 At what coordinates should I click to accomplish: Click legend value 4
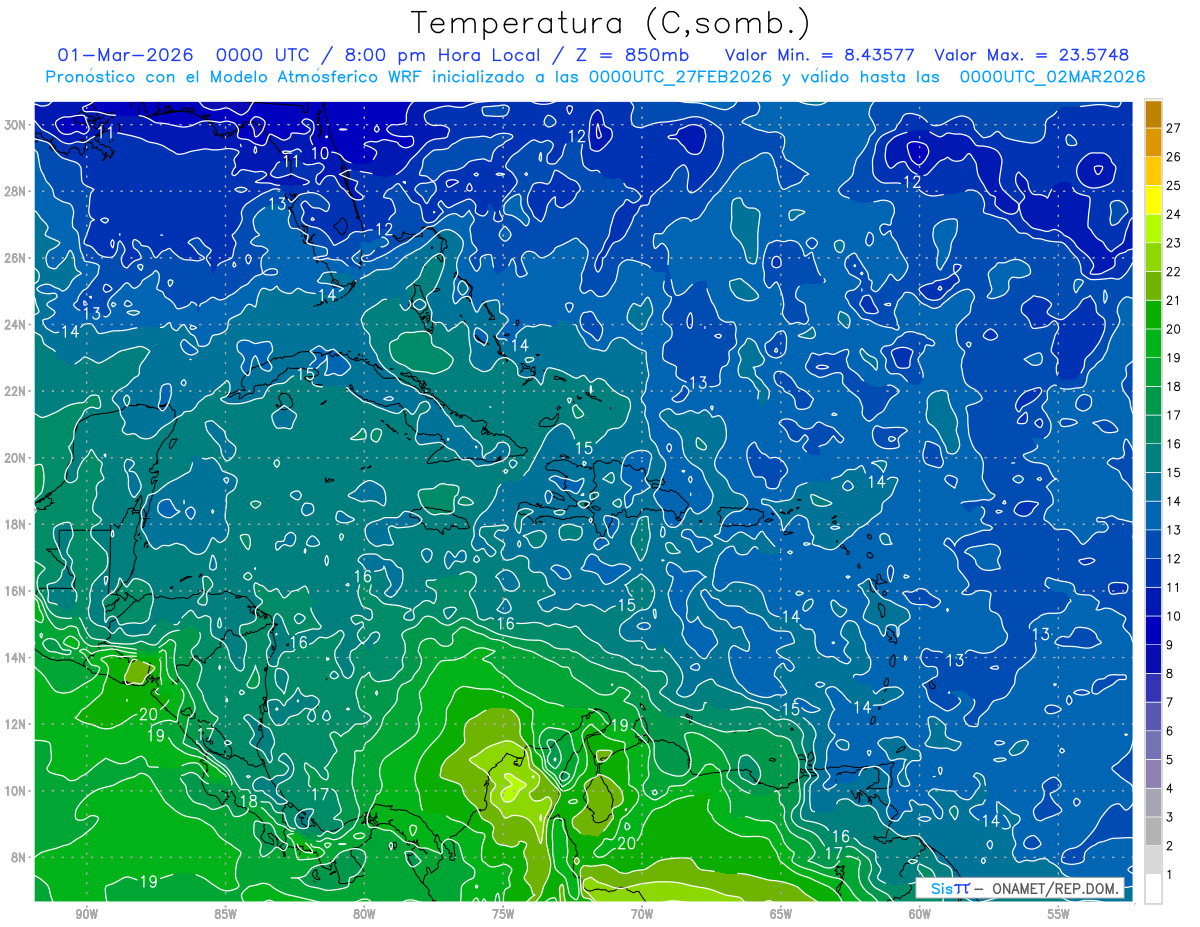click(x=1170, y=789)
